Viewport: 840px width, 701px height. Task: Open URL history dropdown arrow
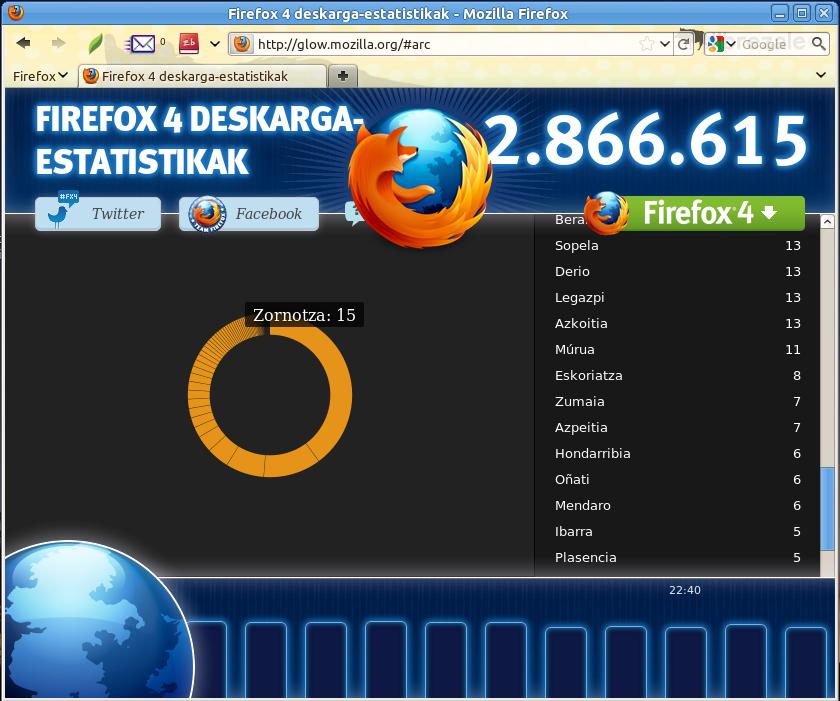tap(665, 44)
